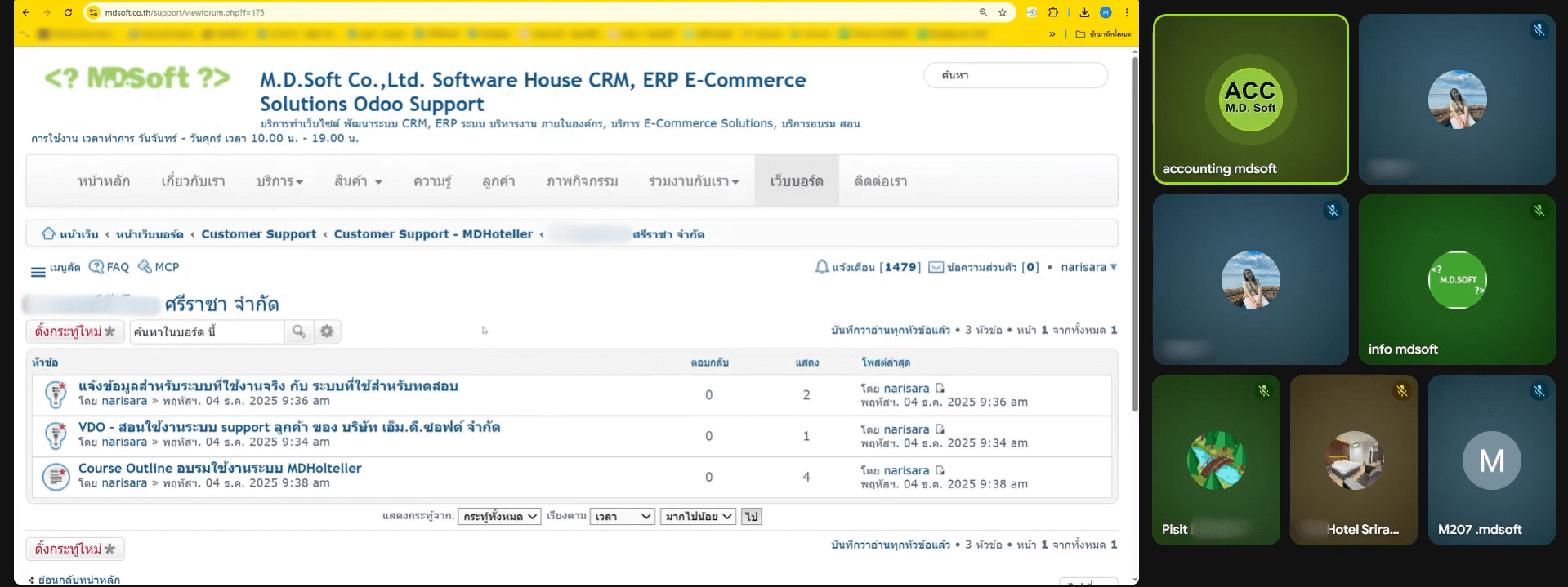This screenshot has height=587, width=1568.
Task: Click the search-in-this-board input field
Action: [208, 331]
